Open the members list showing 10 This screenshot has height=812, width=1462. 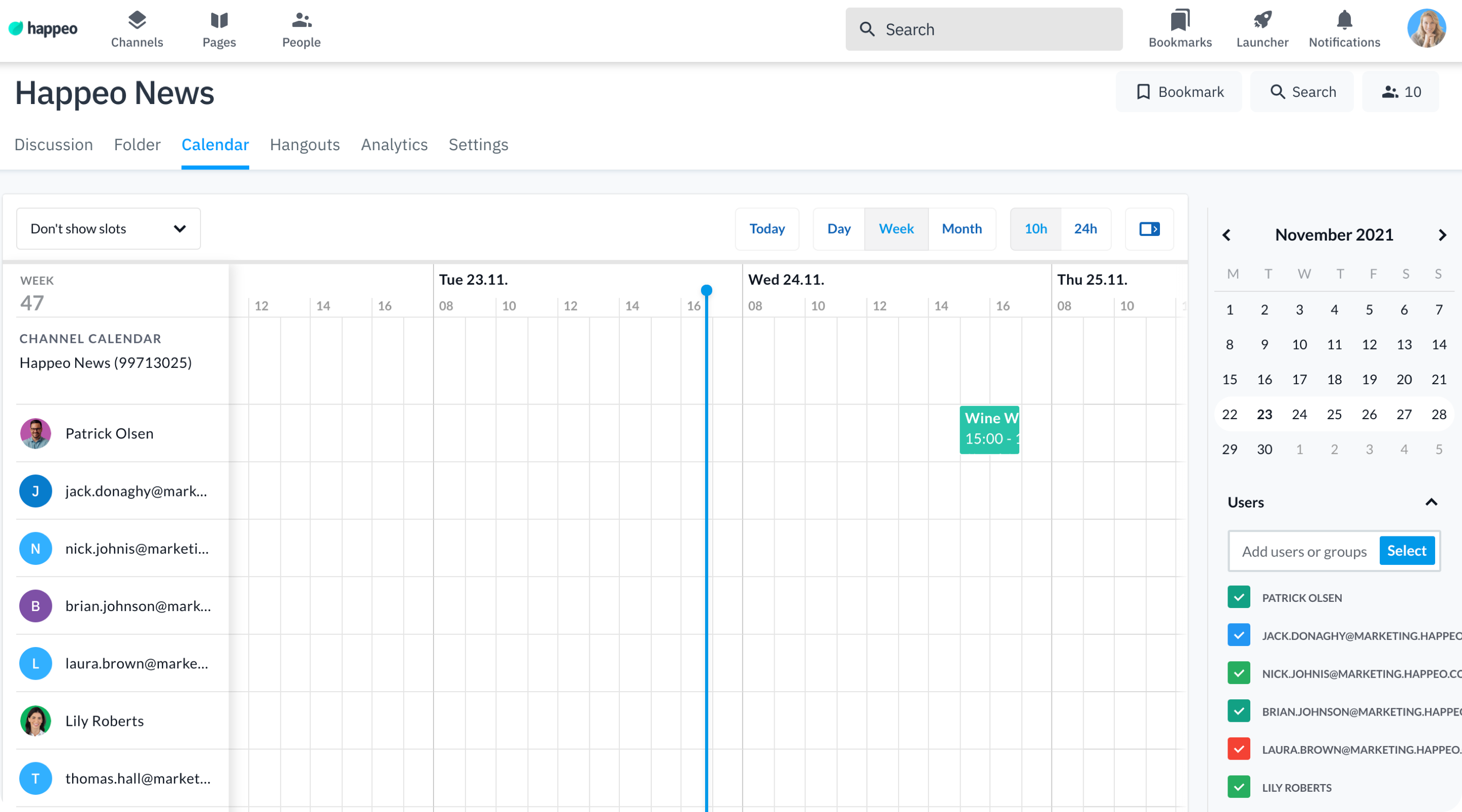tap(1401, 92)
